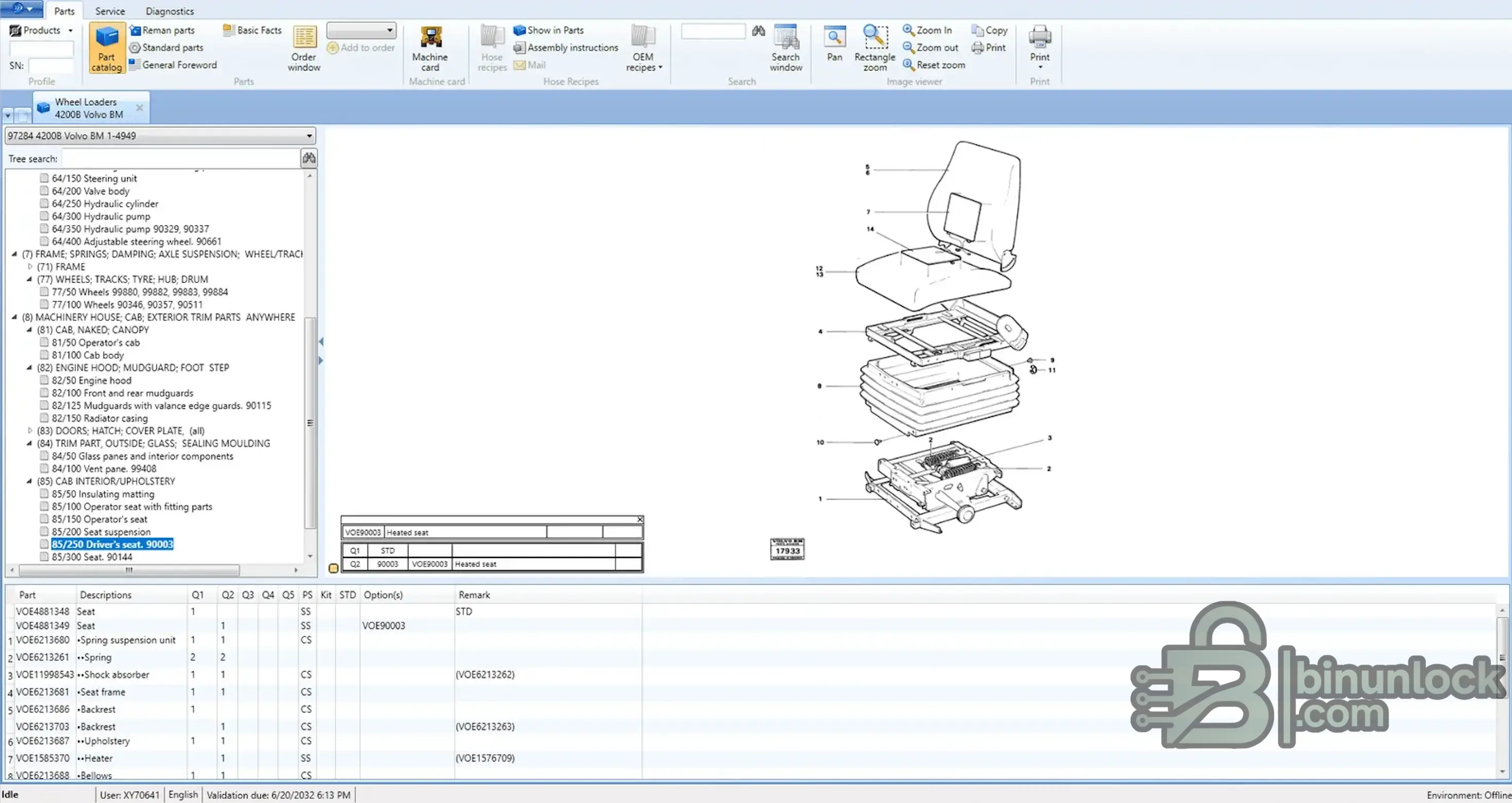This screenshot has height=803, width=1512.
Task: Click the binoculars search icon in ribbon
Action: (x=759, y=30)
